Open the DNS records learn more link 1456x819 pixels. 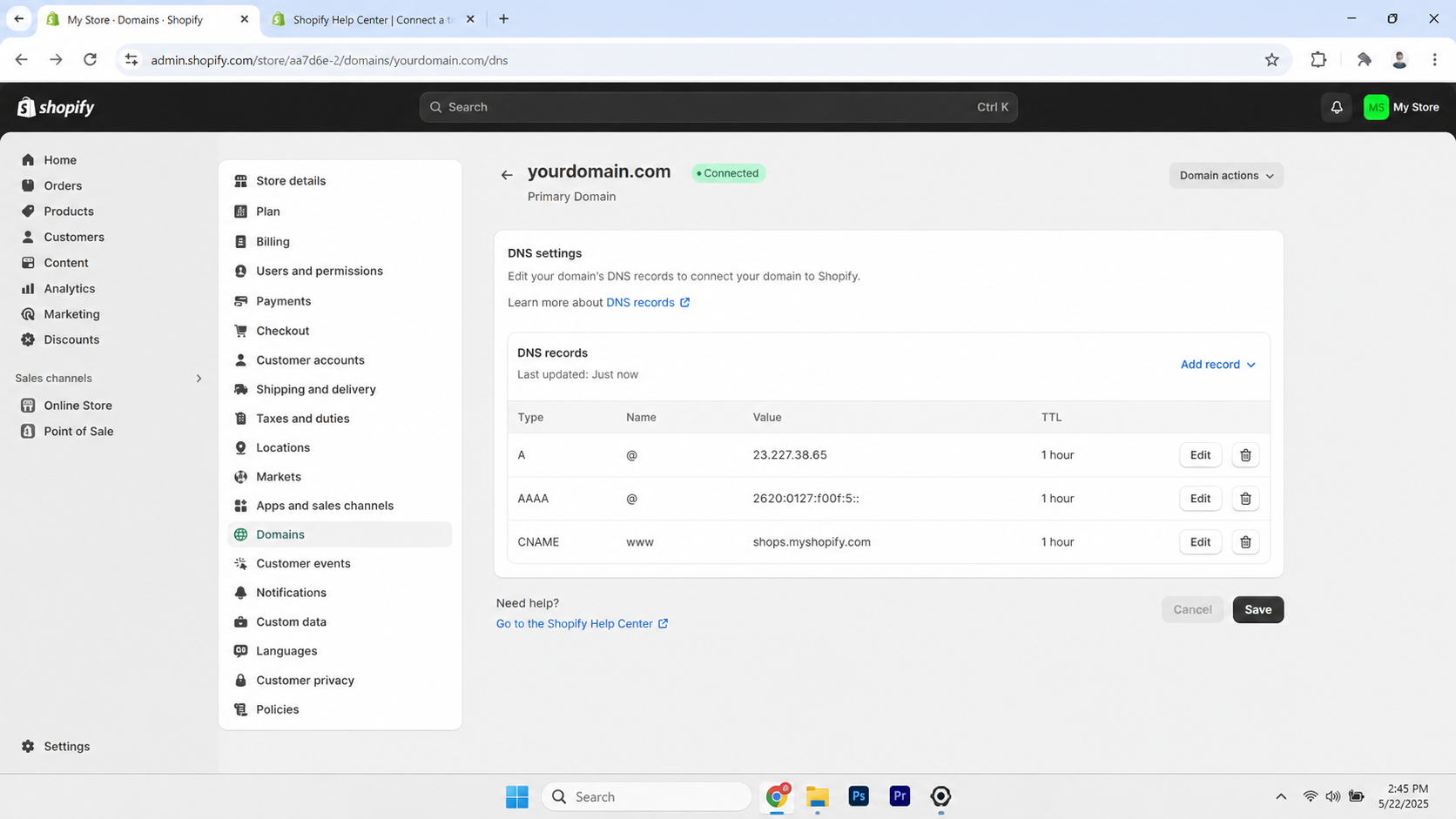pyautogui.click(x=648, y=302)
